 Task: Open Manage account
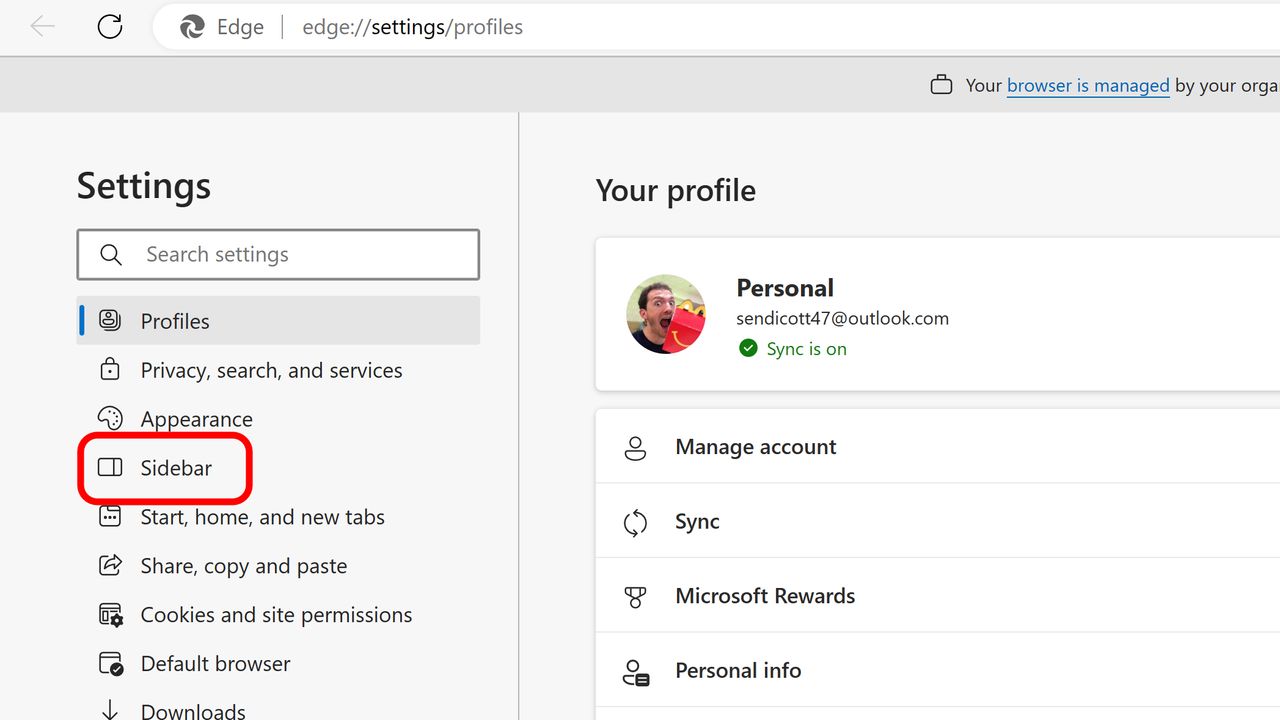[x=938, y=447]
